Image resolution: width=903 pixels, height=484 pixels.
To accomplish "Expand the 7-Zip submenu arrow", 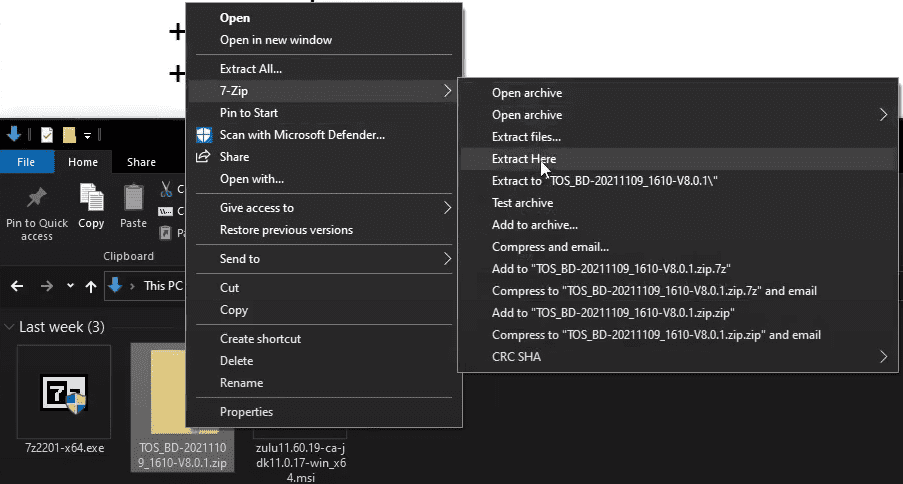I will tap(447, 90).
